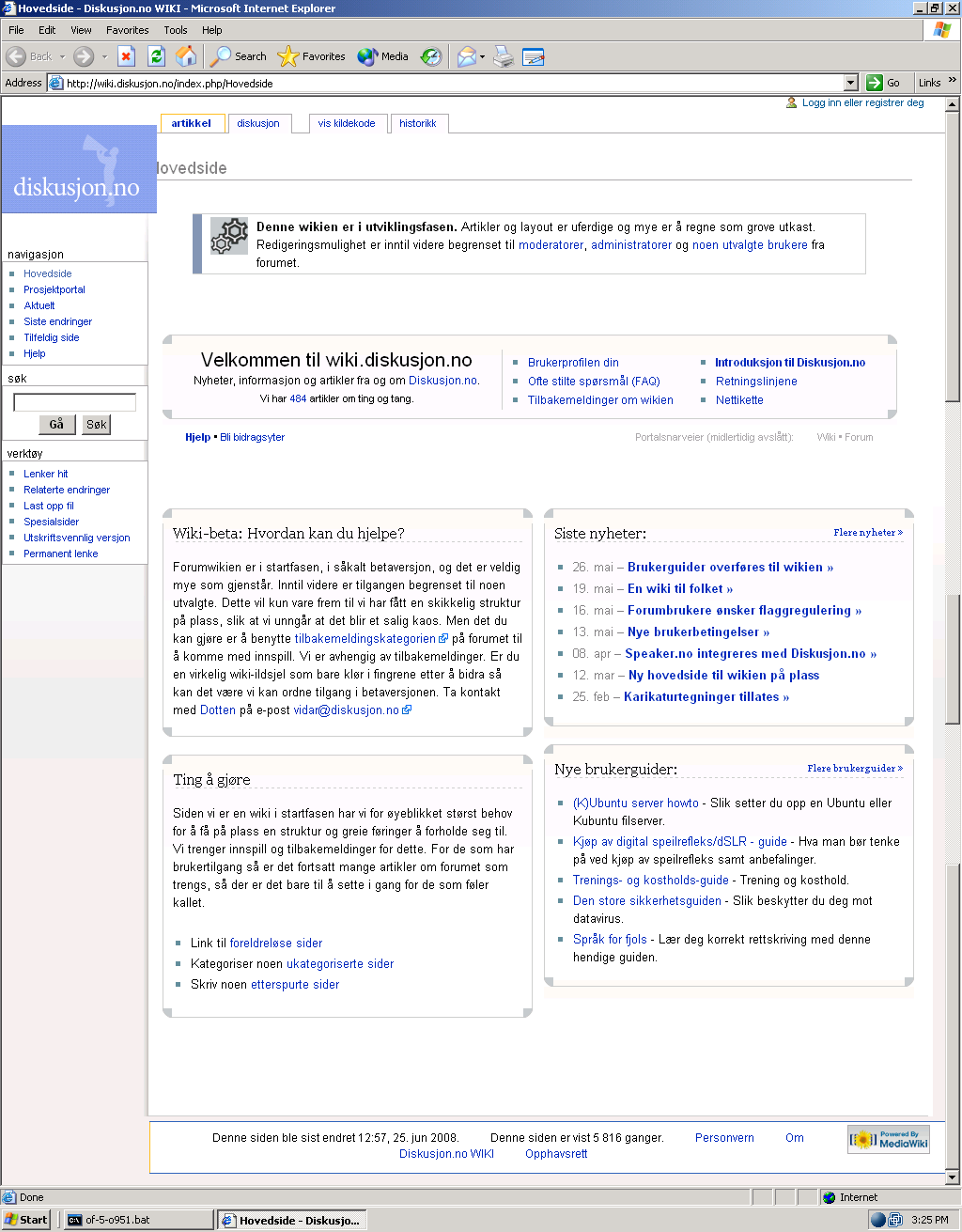This screenshot has width=962, height=1232.
Task: Go to Home page via house icon
Action: coord(187,56)
